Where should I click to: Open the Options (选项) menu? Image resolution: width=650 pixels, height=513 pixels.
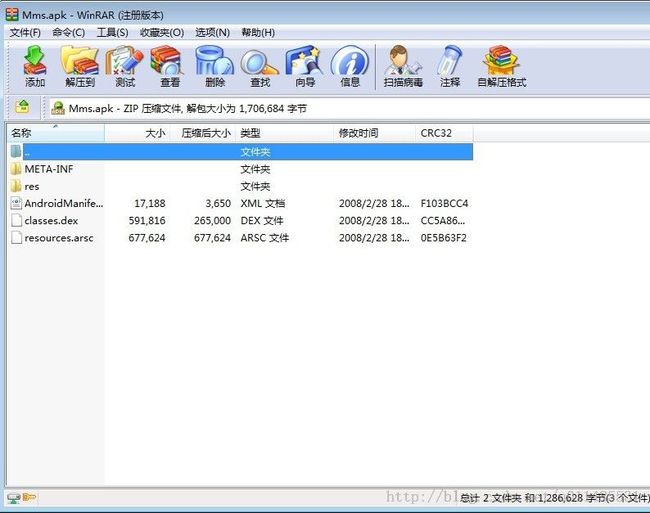pos(212,32)
